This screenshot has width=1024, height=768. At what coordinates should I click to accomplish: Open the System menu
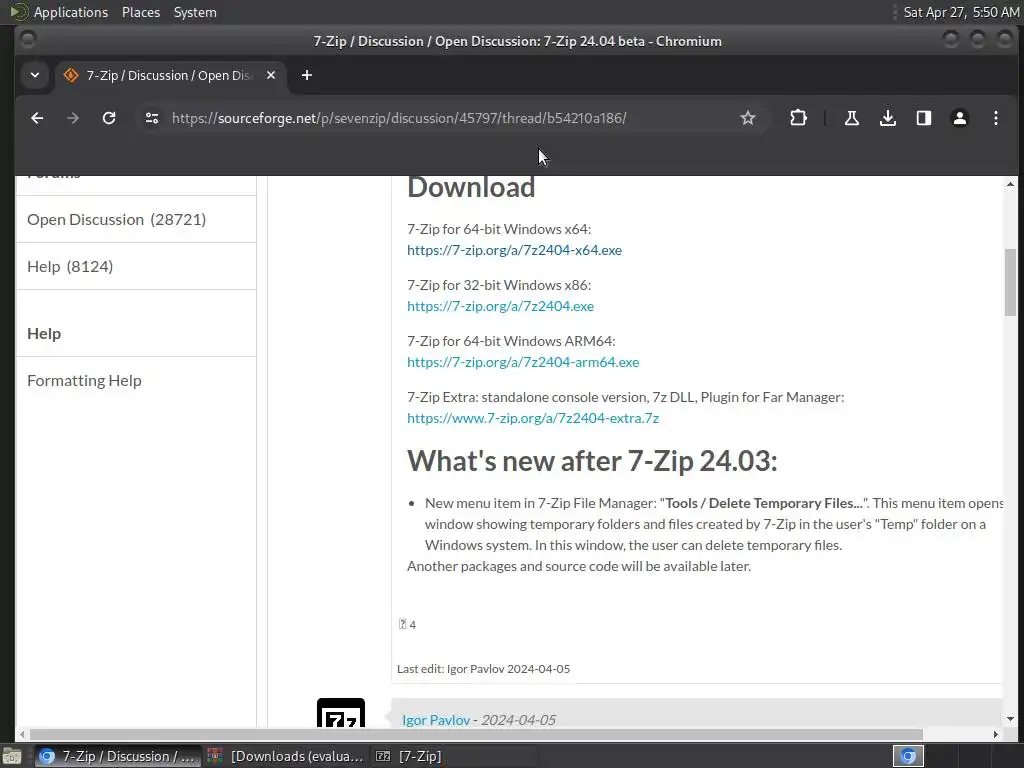(195, 12)
